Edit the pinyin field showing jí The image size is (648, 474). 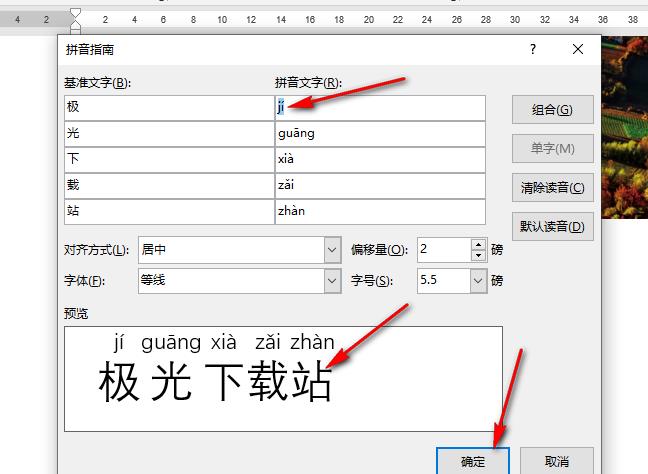coord(380,108)
